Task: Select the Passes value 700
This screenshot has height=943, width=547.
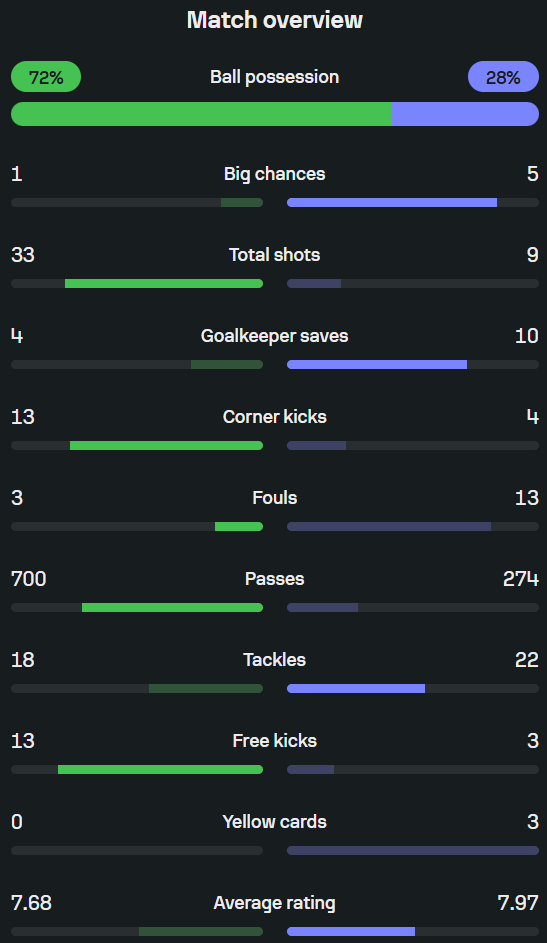Action: tap(28, 579)
